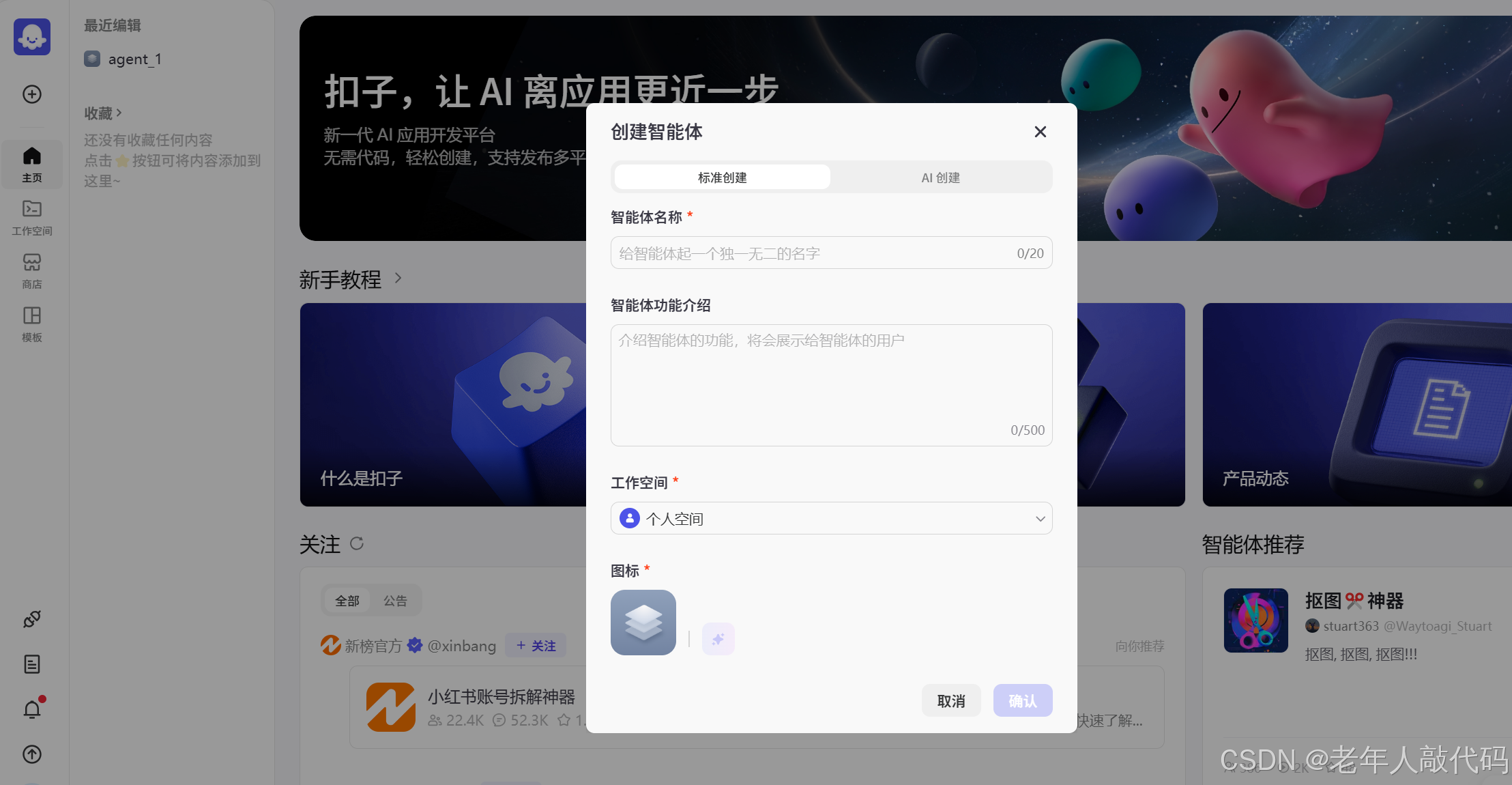Select the 标准创建 tab
This screenshot has width=1512, height=785.
pos(722,177)
